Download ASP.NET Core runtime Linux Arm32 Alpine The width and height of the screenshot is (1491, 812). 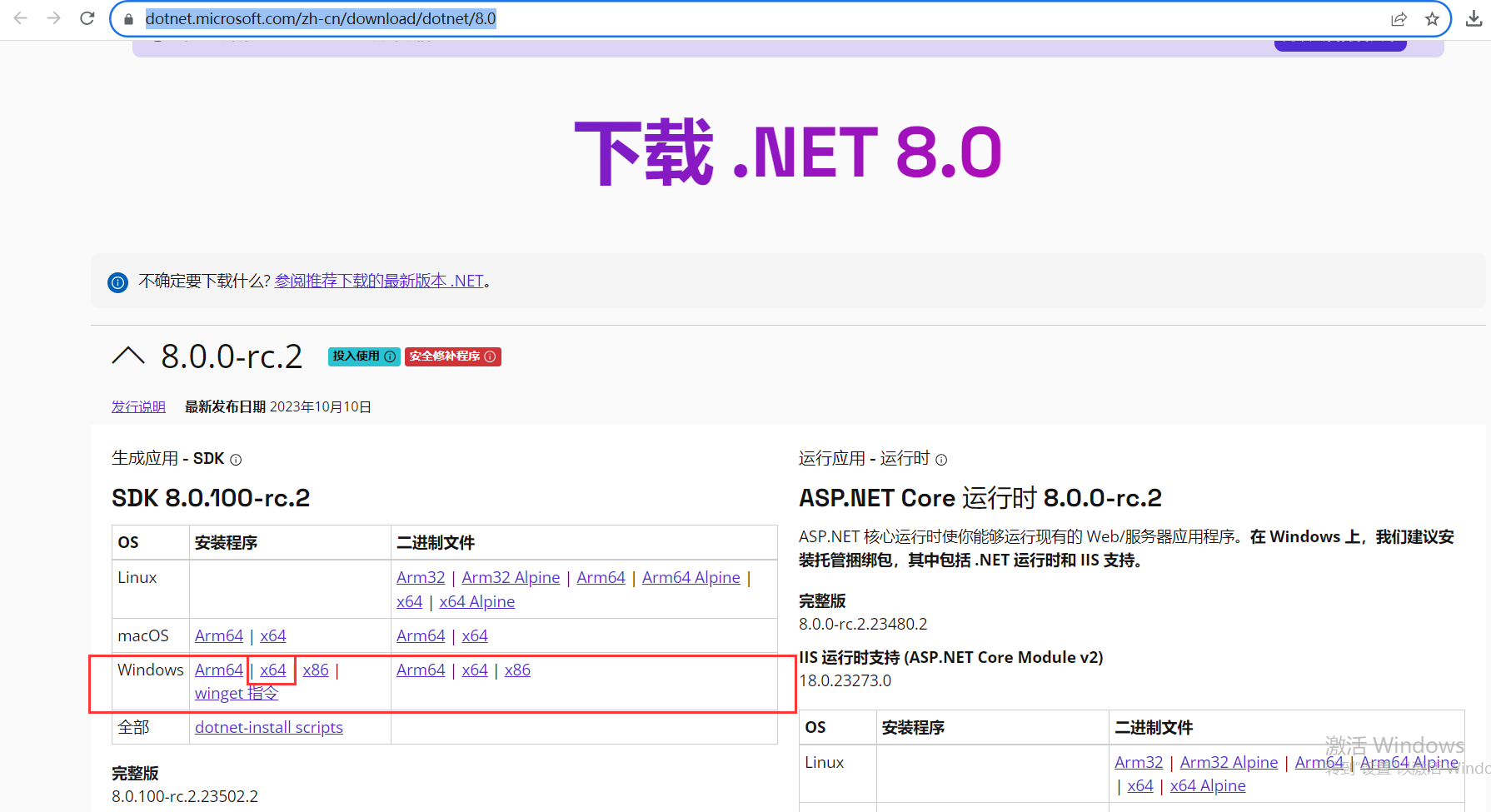[1229, 762]
